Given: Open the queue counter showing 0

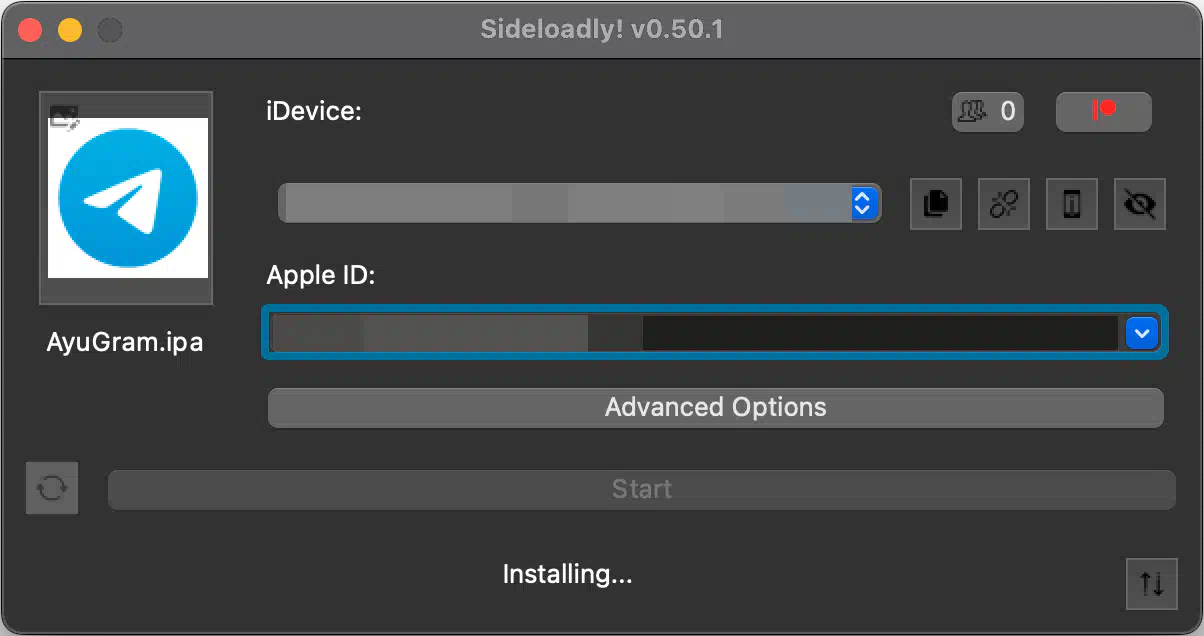Looking at the screenshot, I should pyautogui.click(x=987, y=111).
